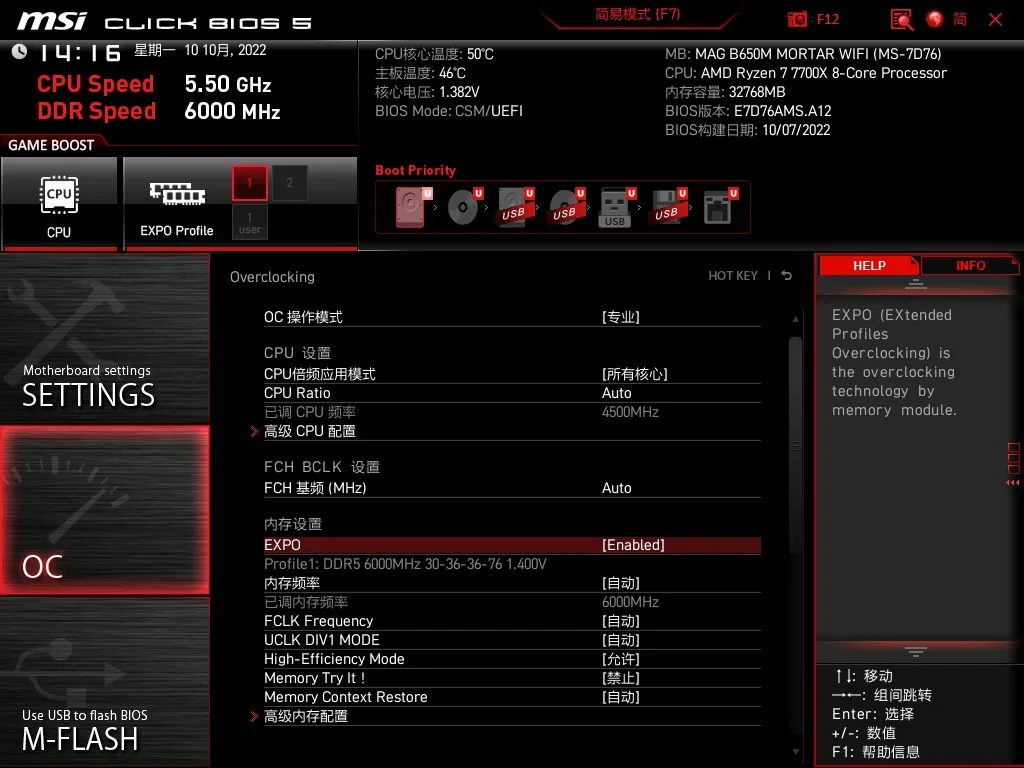Click the 已调 CPU 频率 4500MHz row
Image resolution: width=1024 pixels, height=768 pixels.
(512, 412)
